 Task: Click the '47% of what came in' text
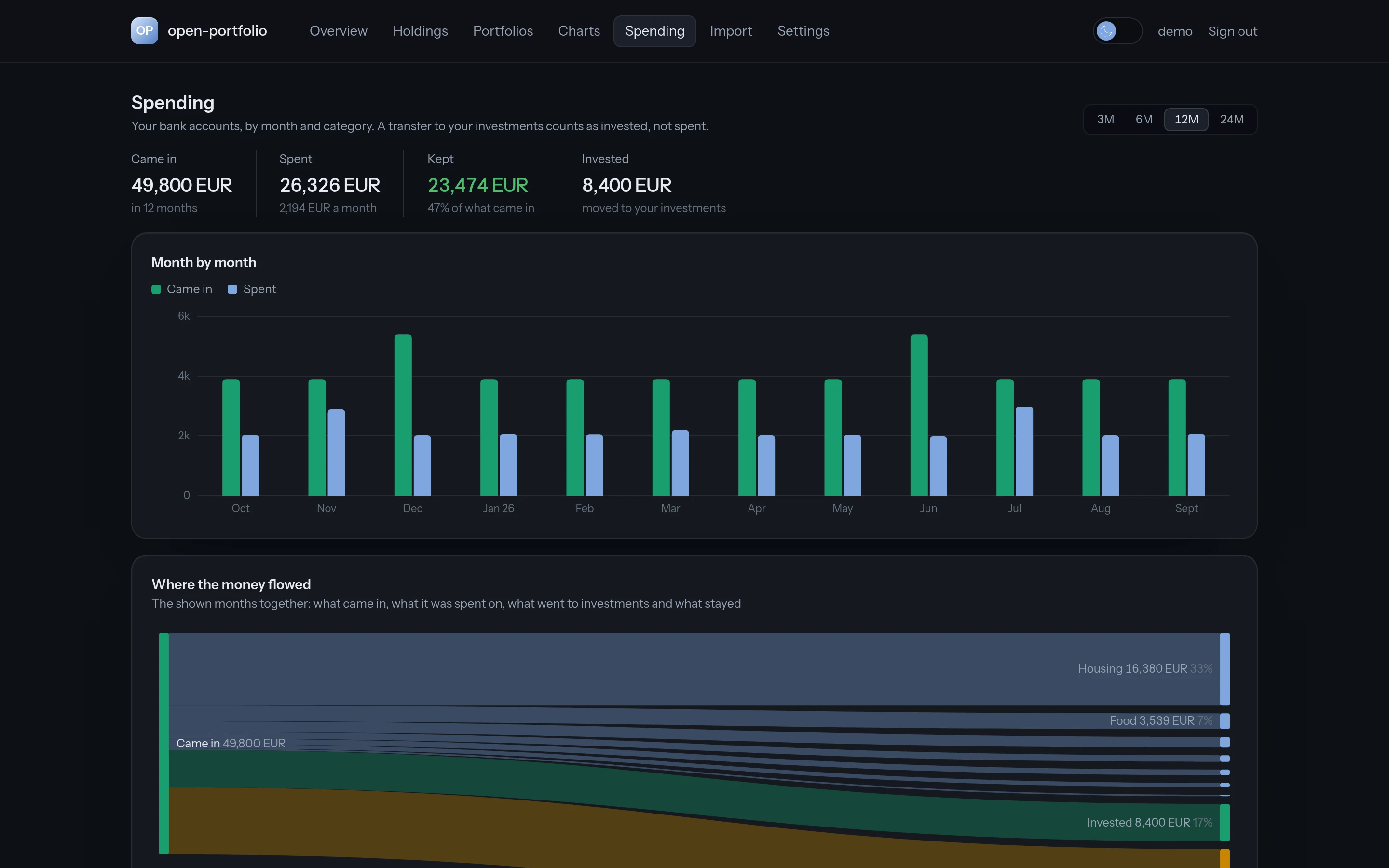click(480, 208)
